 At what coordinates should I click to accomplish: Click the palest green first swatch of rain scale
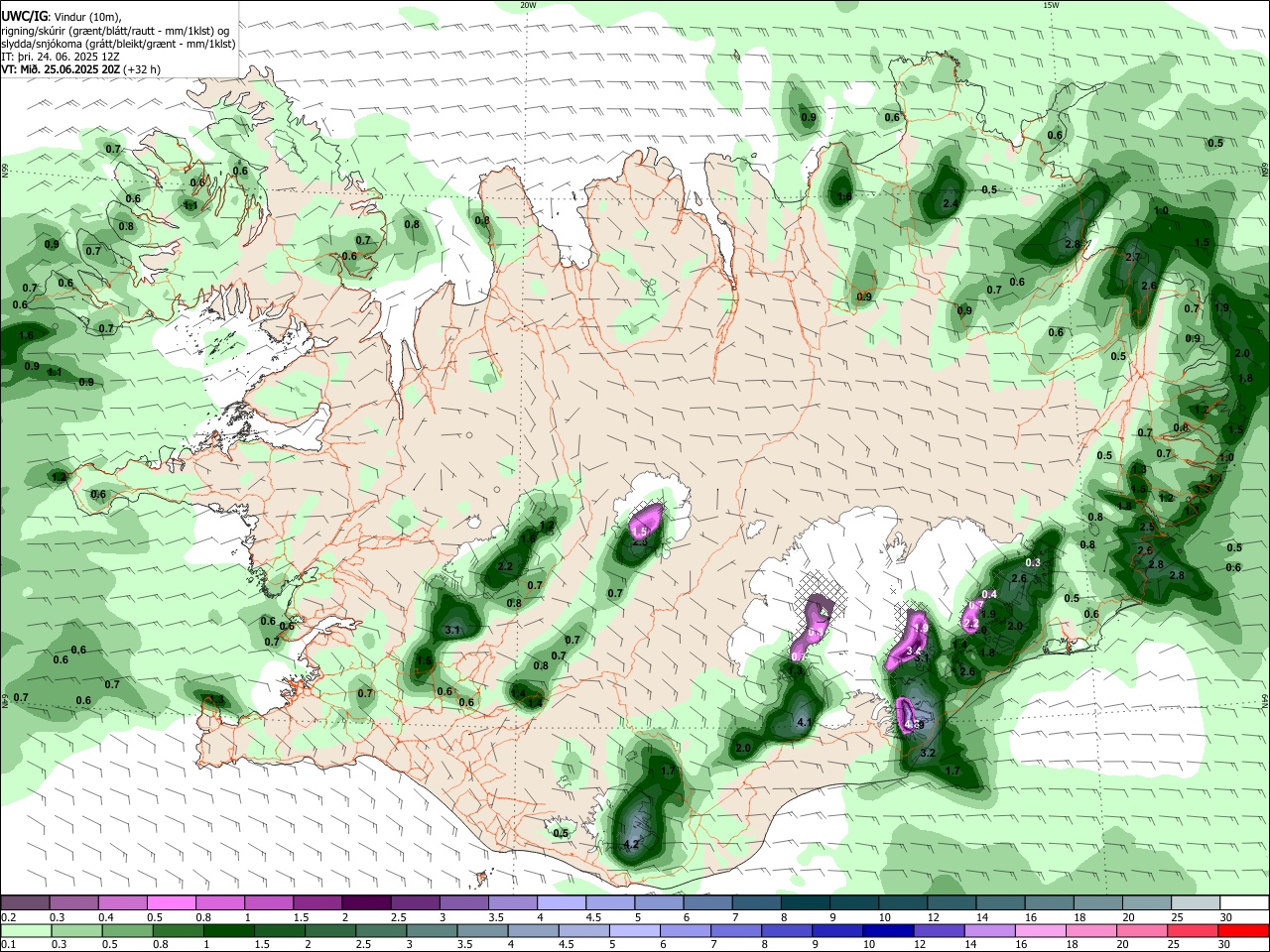[25, 930]
